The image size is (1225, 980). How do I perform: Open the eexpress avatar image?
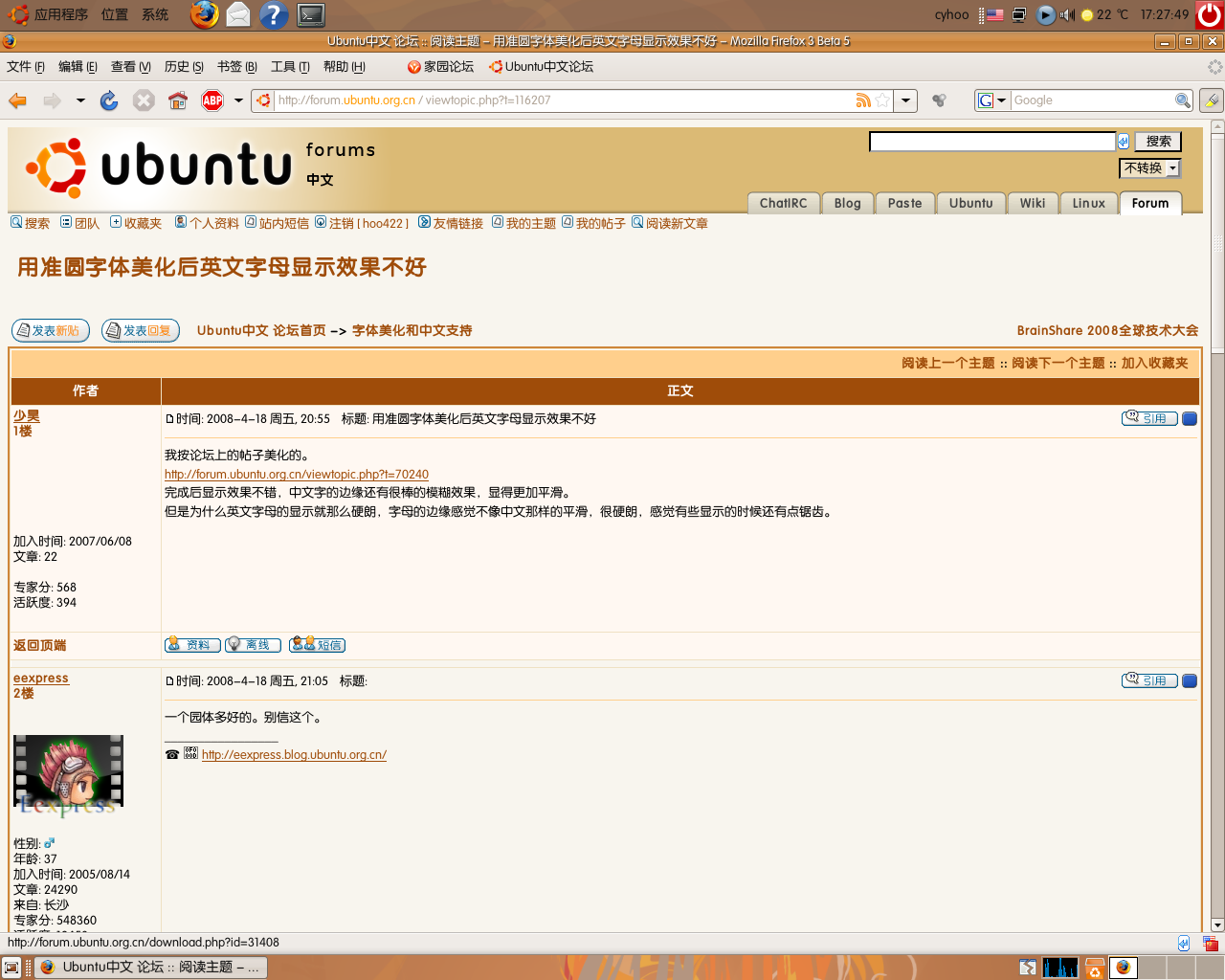(68, 775)
